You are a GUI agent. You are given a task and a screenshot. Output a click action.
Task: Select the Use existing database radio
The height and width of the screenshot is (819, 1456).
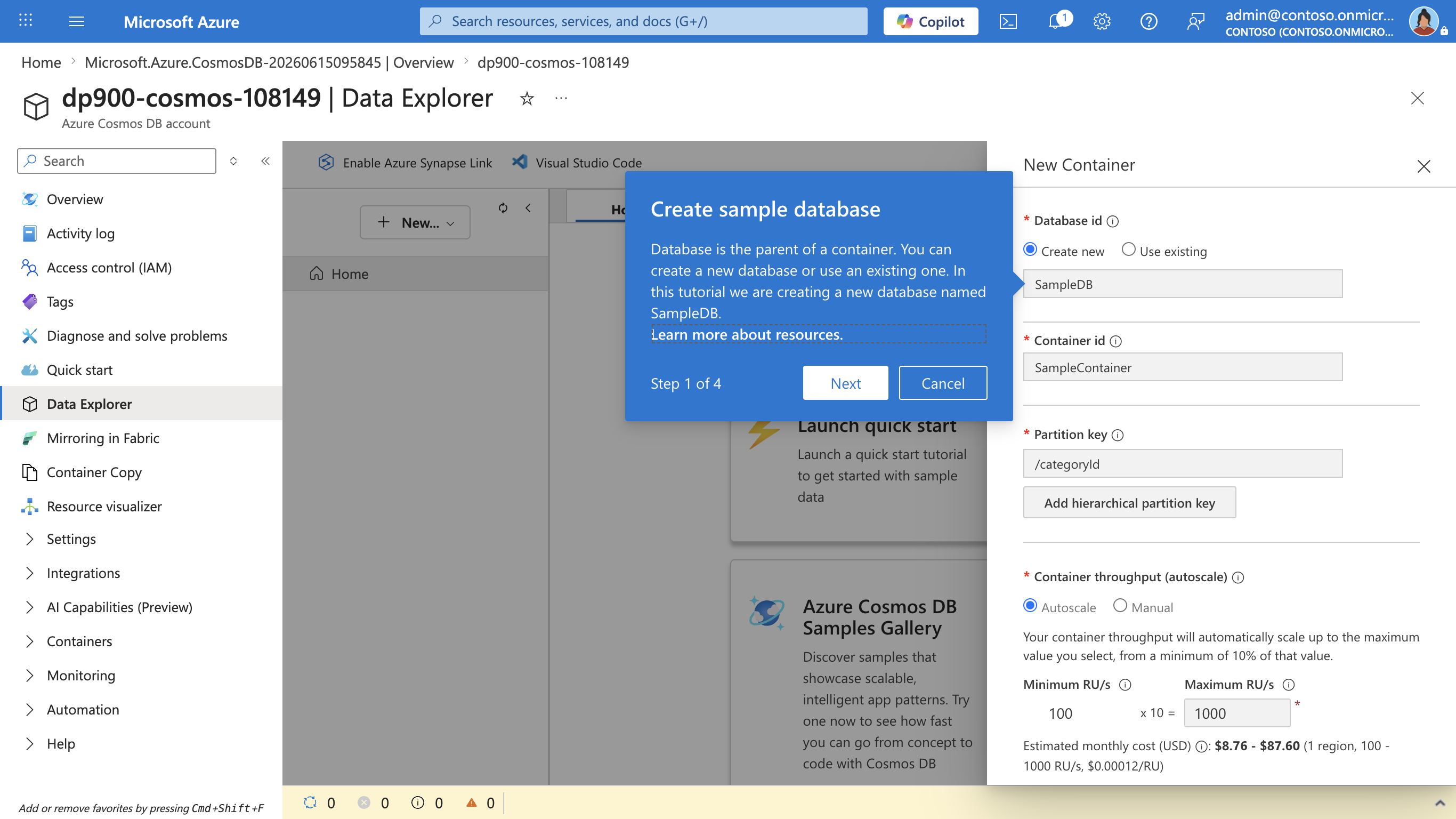pyautogui.click(x=1129, y=250)
